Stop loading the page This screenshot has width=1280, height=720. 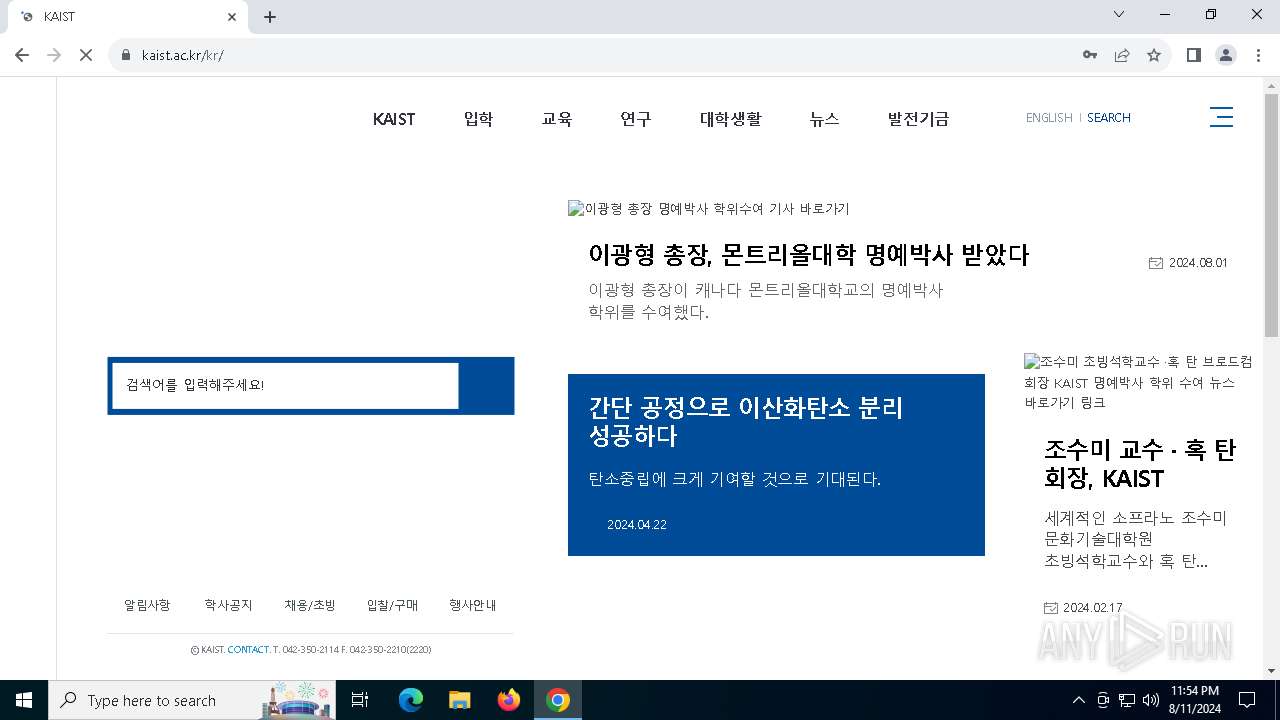point(86,55)
